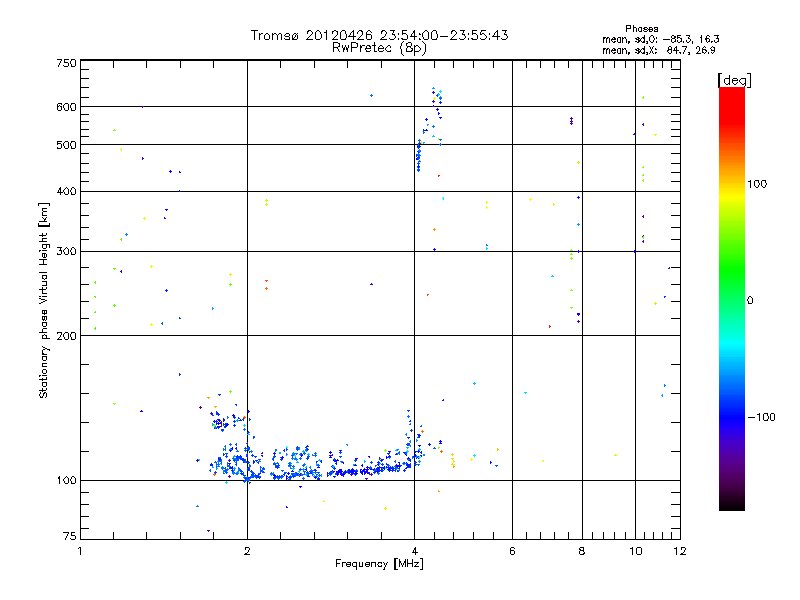This screenshot has width=800, height=600.
Task: Click the x-axis tick label "1"
Action: click(80, 552)
